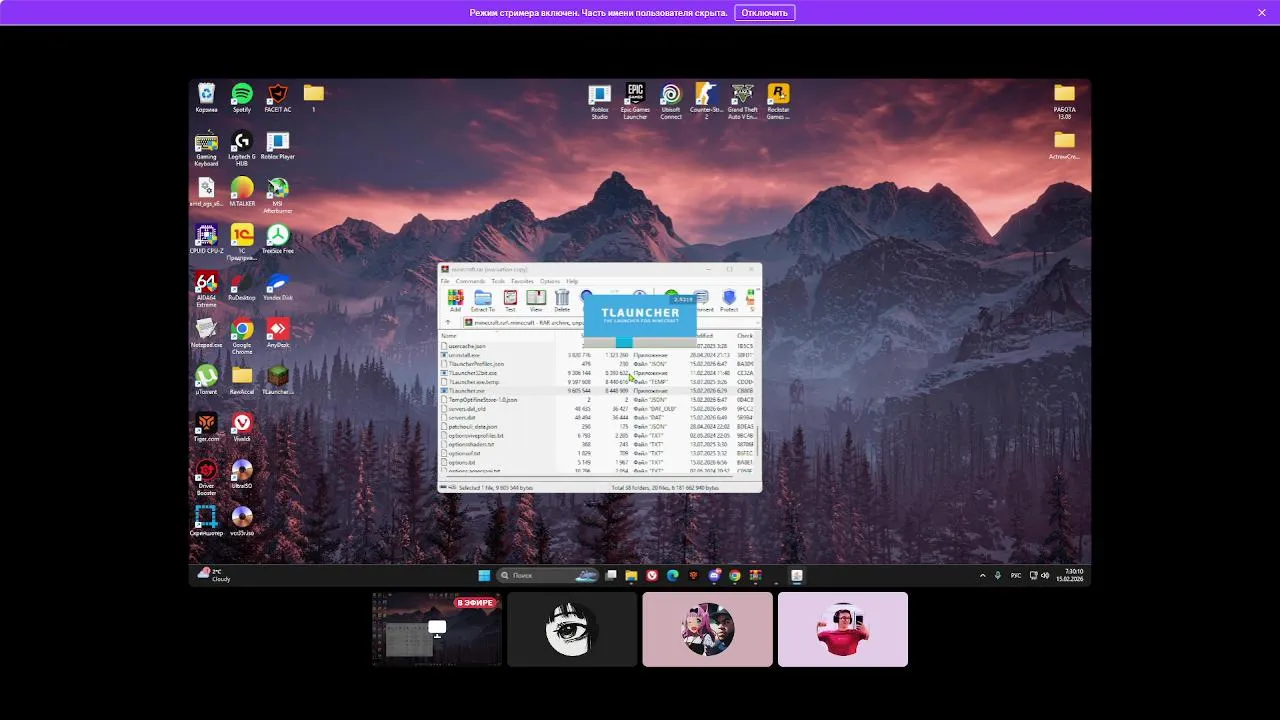This screenshot has height=720, width=1280.
Task: Click the Roblox Player desktop icon
Action: (x=278, y=146)
